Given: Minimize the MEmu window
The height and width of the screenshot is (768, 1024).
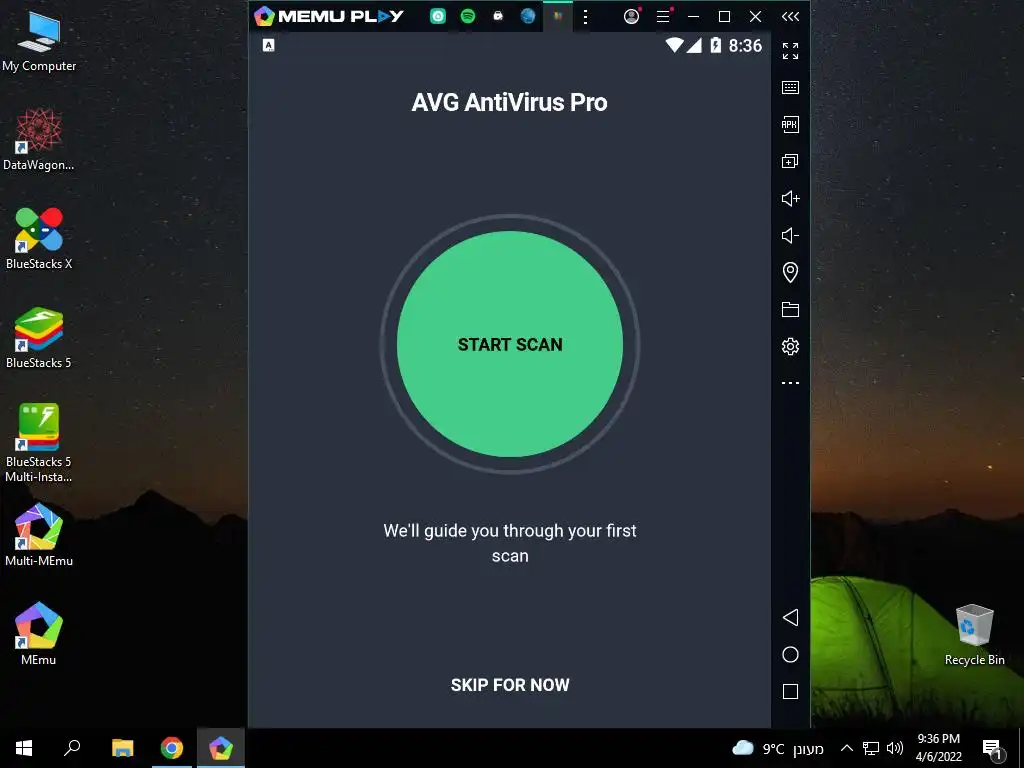Looking at the screenshot, I should click(x=694, y=16).
